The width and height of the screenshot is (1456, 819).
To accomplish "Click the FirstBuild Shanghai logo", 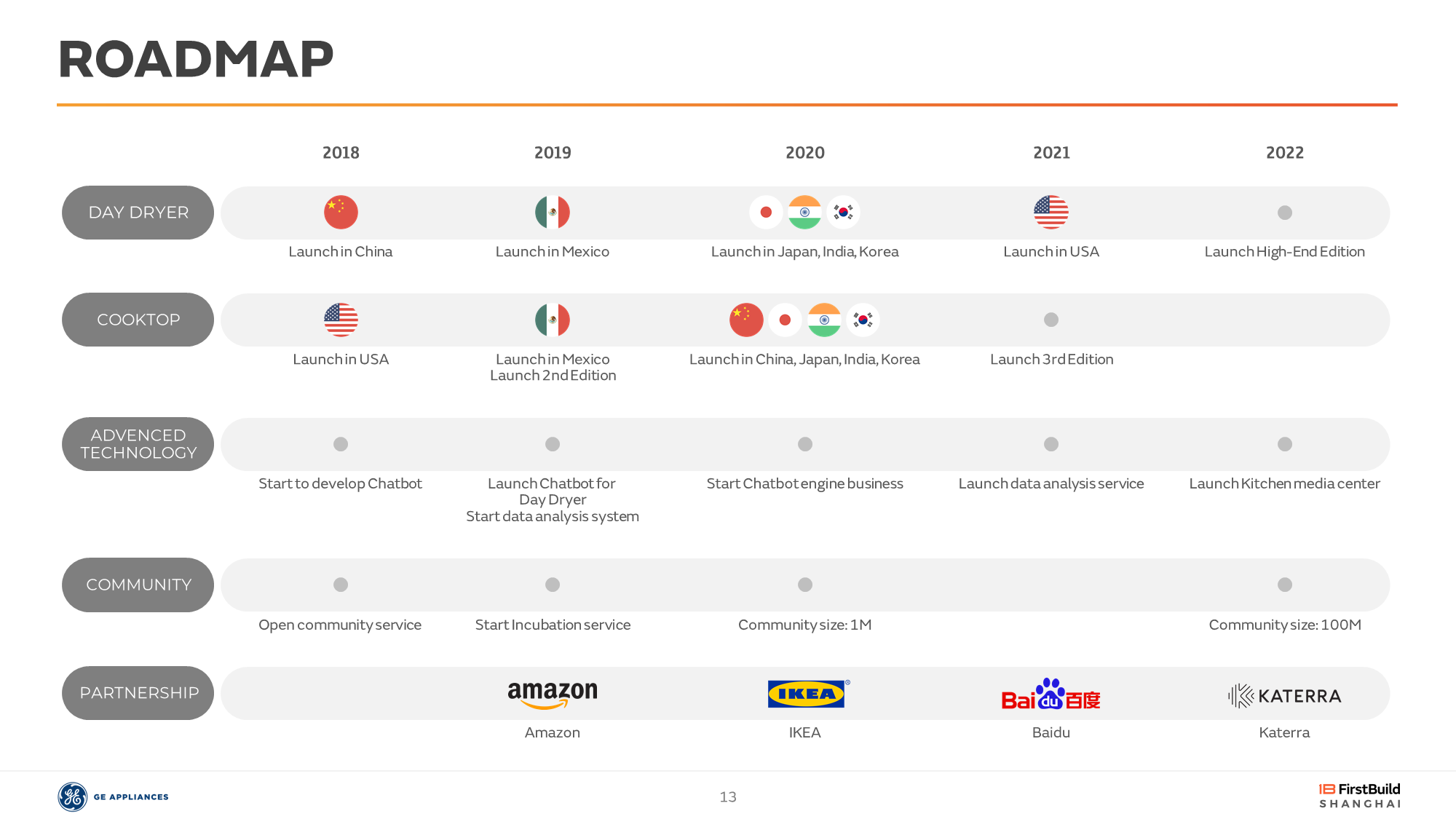I will 1359,796.
